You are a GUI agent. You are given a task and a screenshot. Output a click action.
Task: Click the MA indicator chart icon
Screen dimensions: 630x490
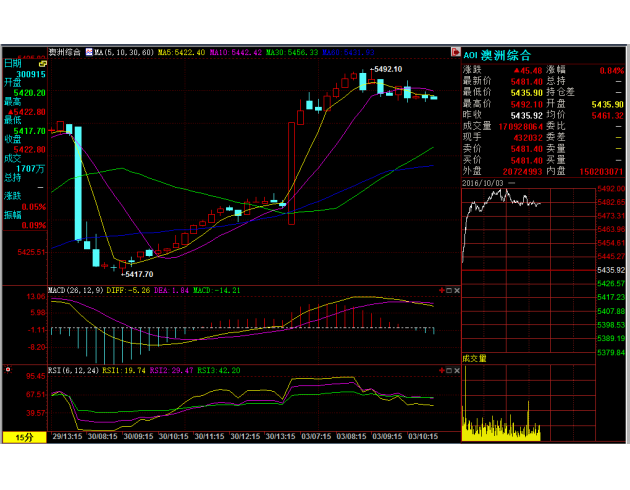coord(89,52)
